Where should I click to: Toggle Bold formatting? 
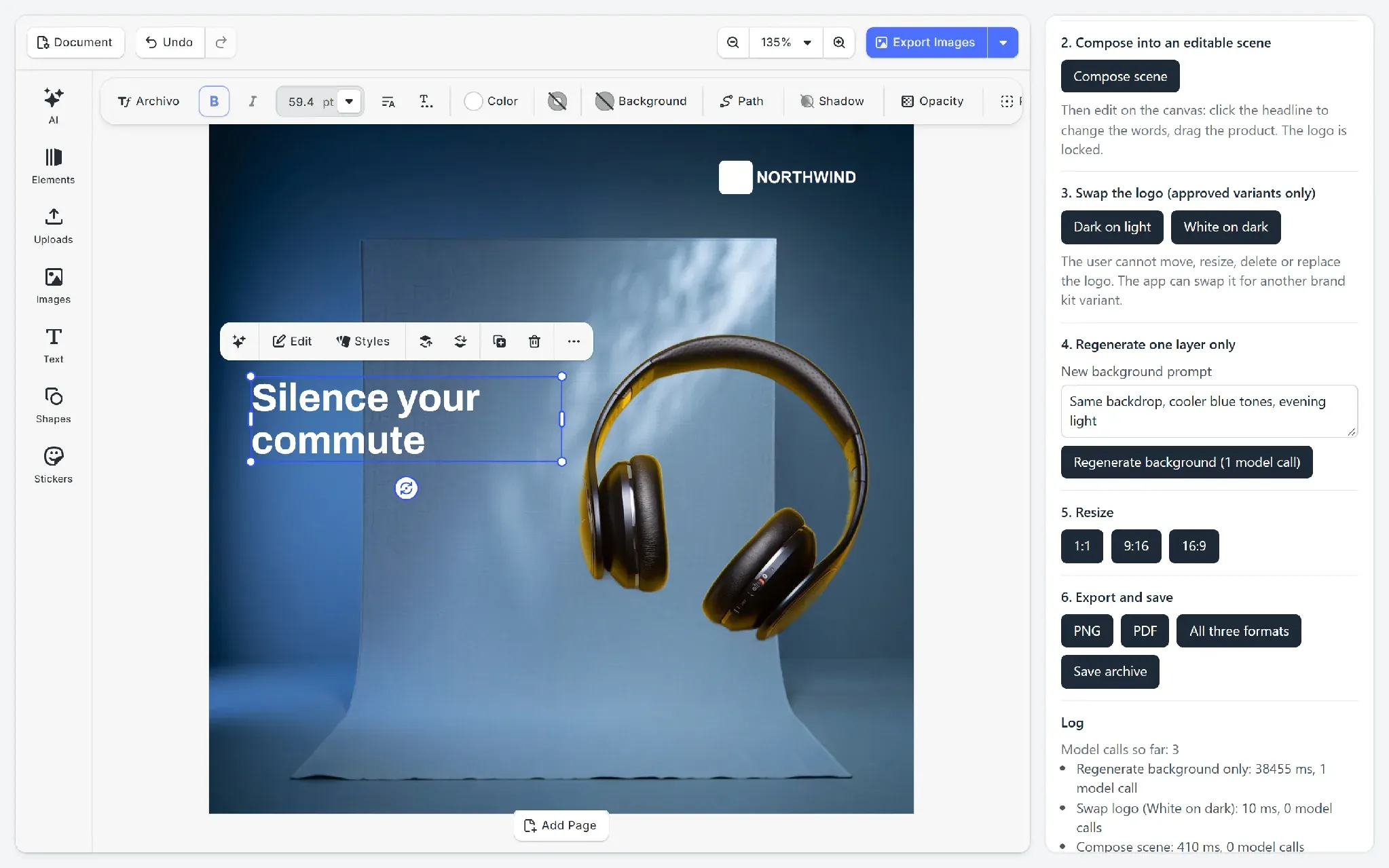click(214, 101)
